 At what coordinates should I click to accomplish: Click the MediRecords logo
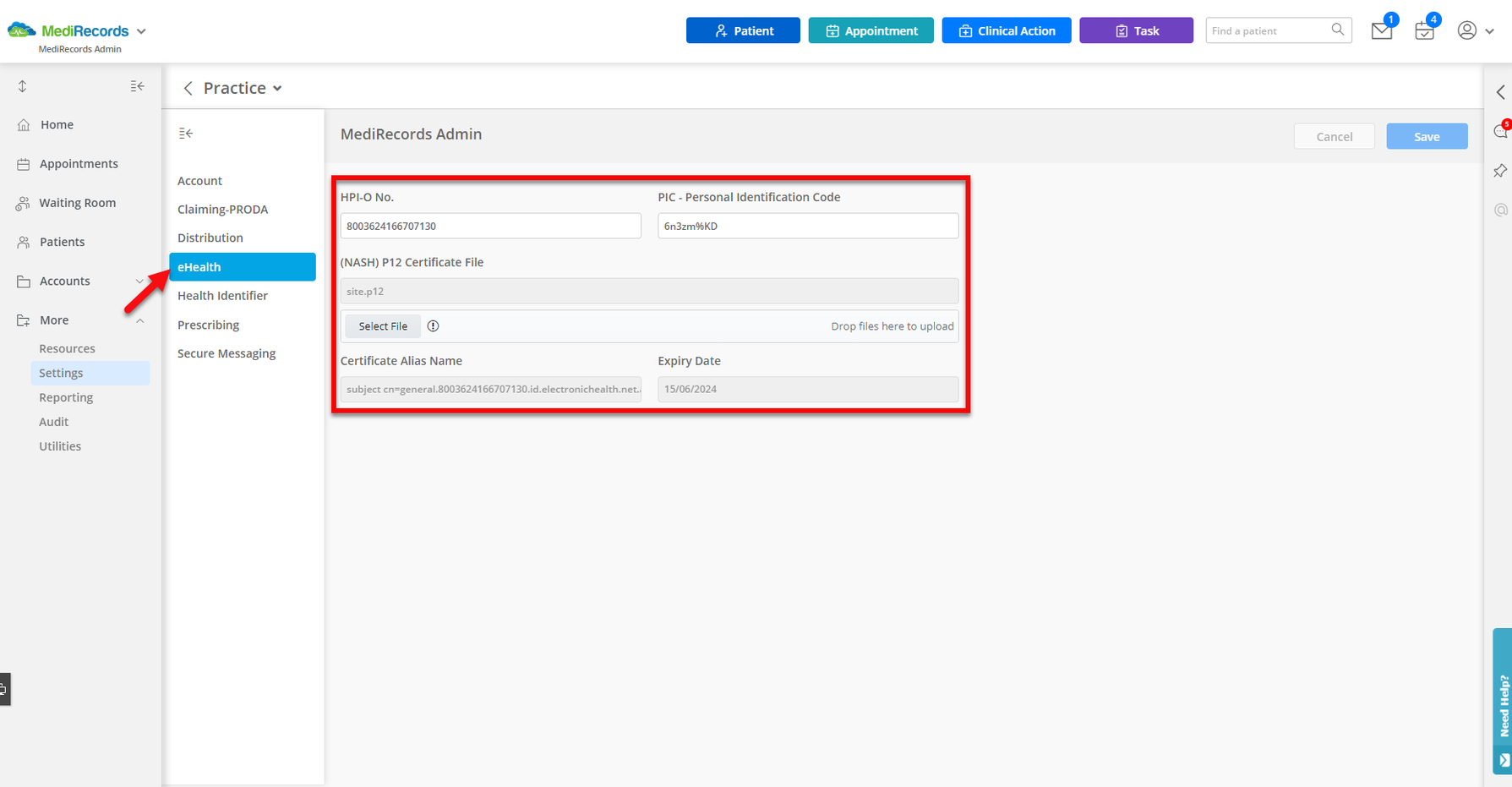click(x=68, y=30)
